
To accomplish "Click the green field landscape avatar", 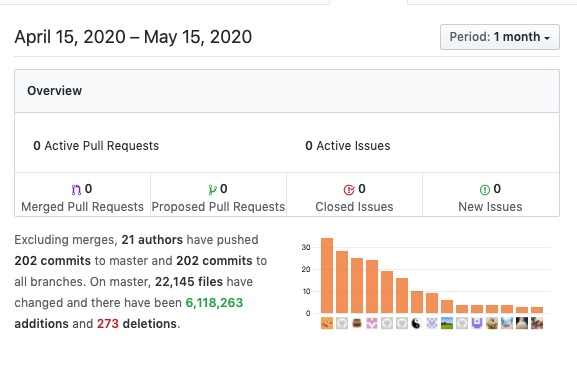I will (x=447, y=323).
